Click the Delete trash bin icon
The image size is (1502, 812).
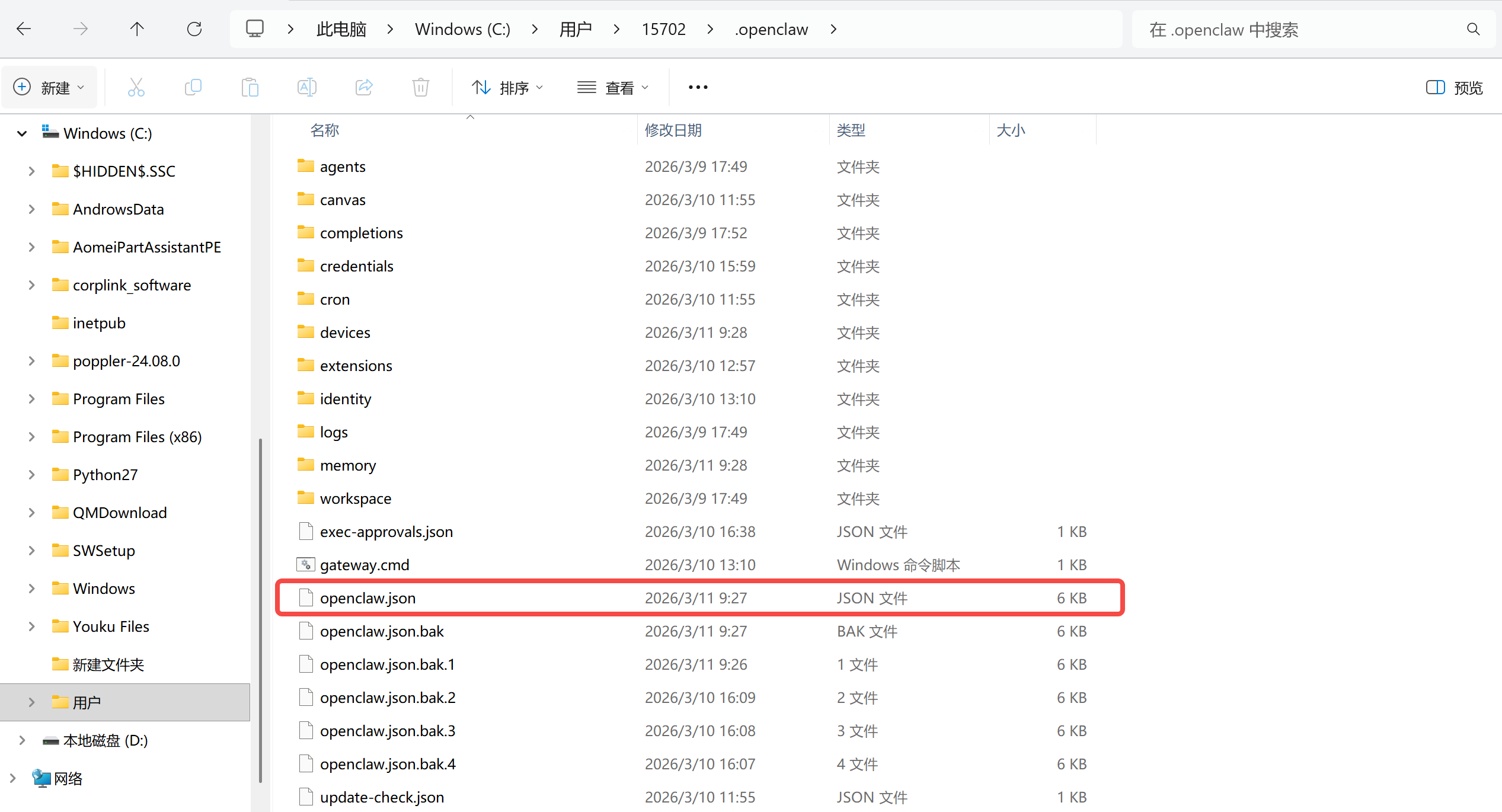tap(420, 88)
